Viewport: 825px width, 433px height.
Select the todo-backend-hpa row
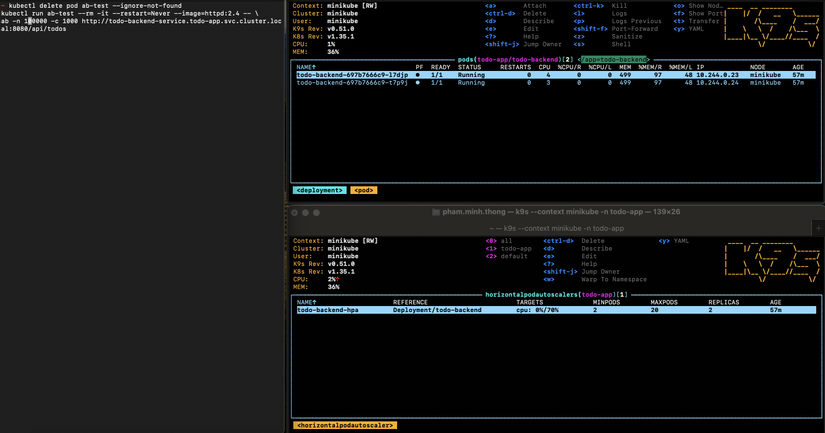[556, 310]
